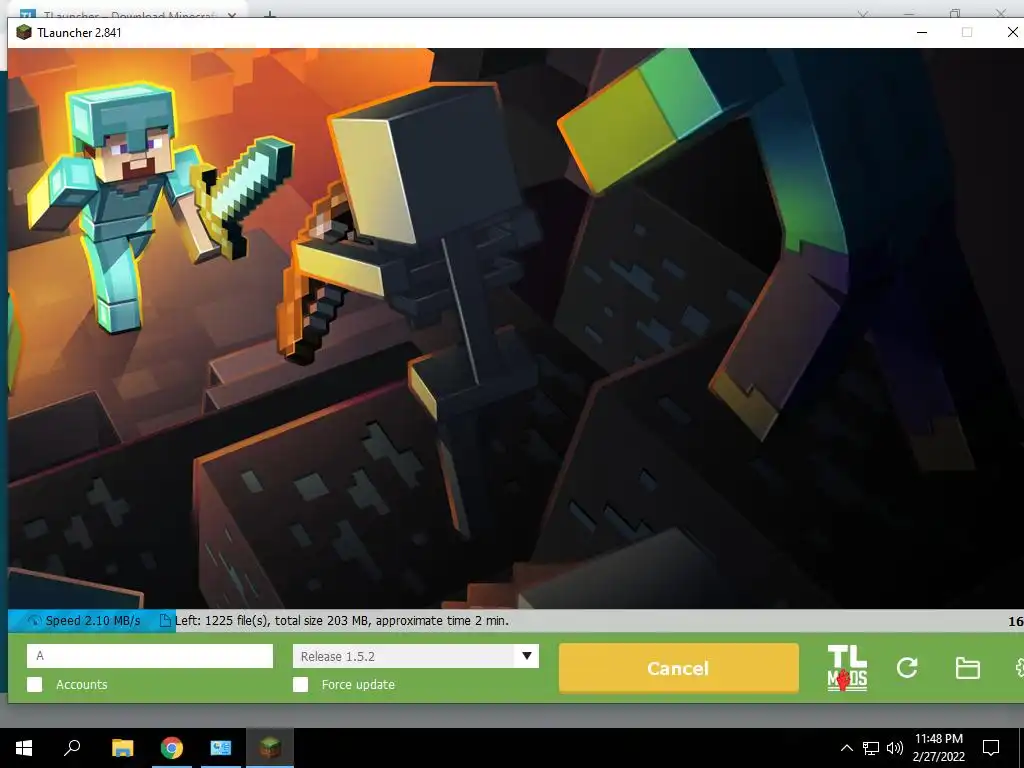Click the Accounts label

(x=82, y=684)
